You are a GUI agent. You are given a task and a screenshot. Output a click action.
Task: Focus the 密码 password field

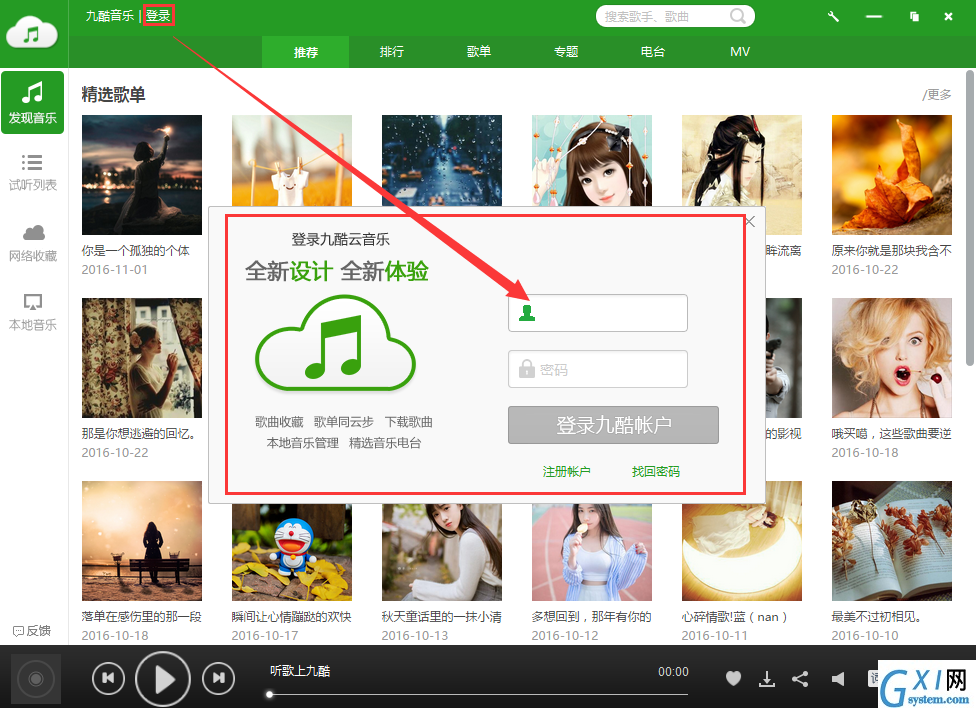pos(598,369)
